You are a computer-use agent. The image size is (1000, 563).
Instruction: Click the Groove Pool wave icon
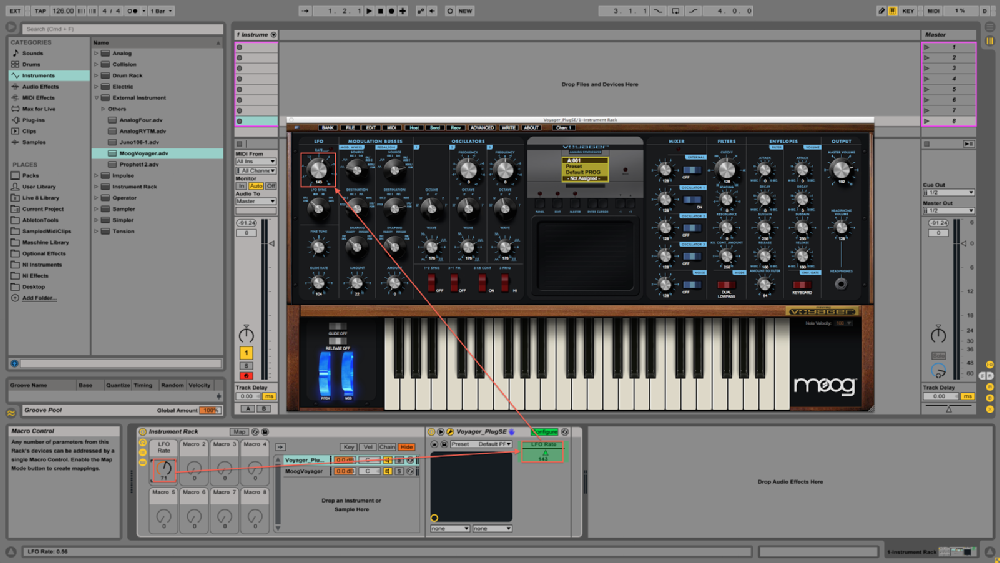point(11,411)
